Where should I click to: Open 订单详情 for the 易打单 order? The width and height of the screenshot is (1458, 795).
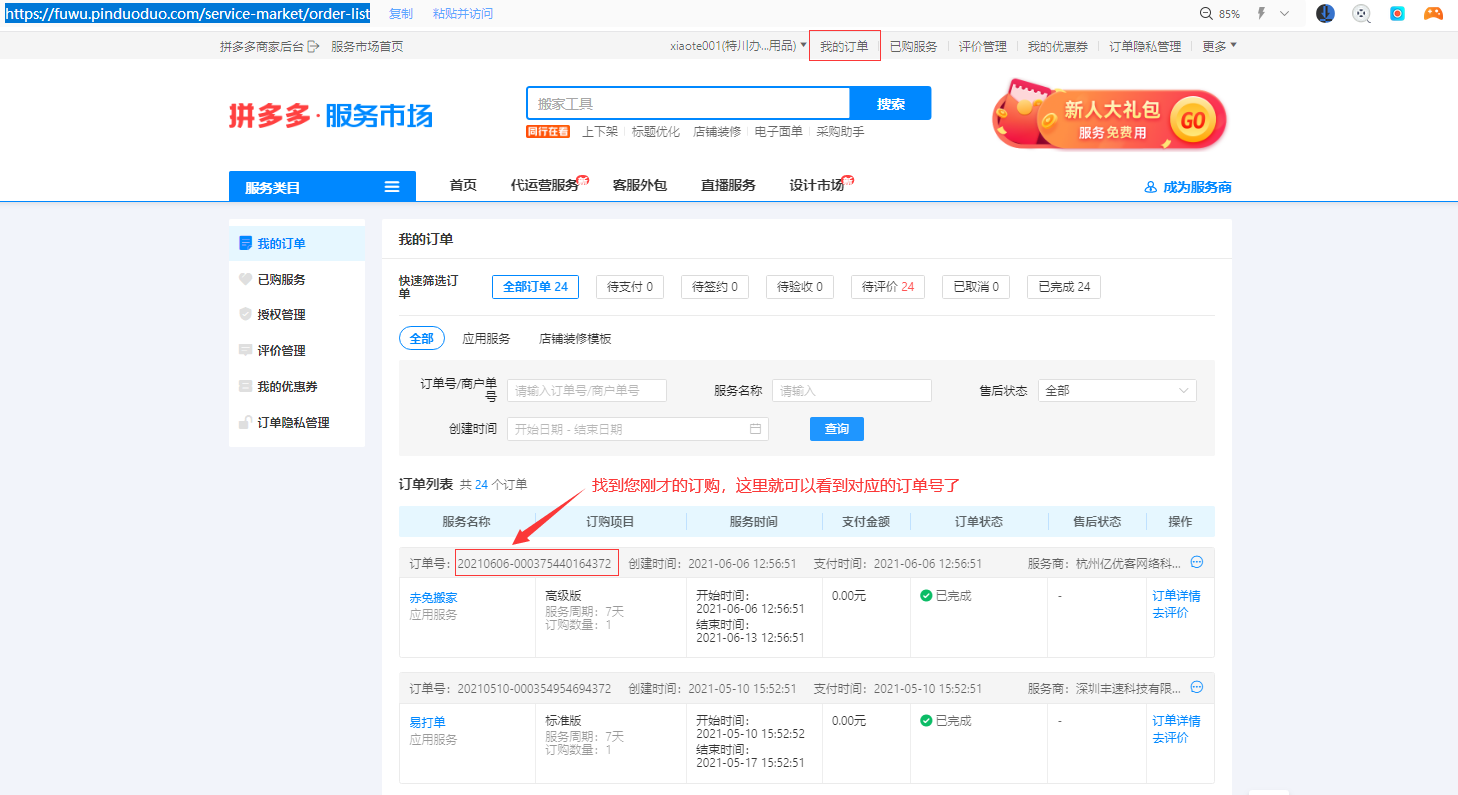point(1176,720)
